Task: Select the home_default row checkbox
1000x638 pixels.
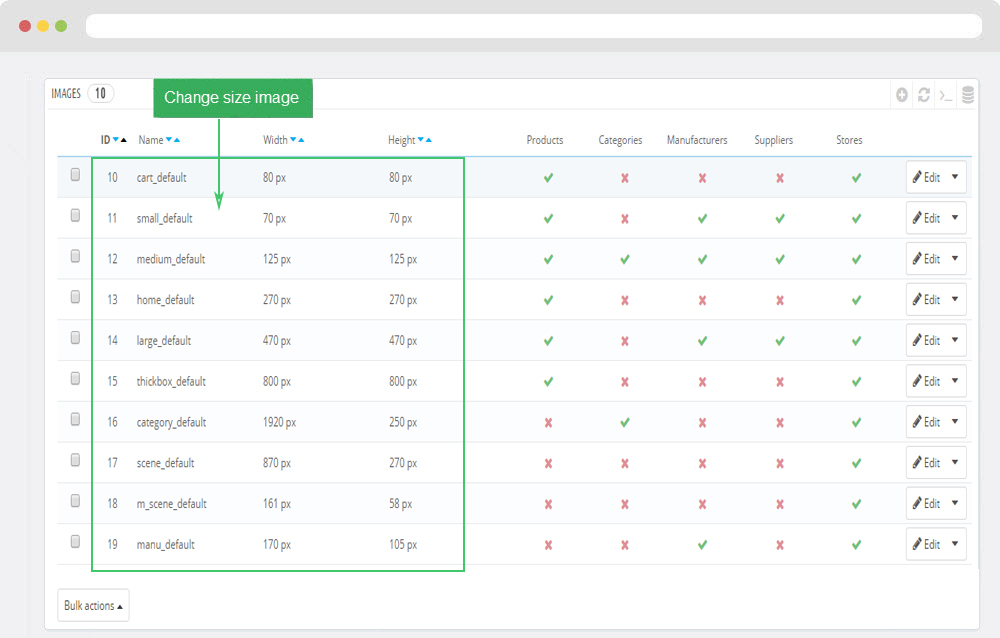Action: [75, 297]
